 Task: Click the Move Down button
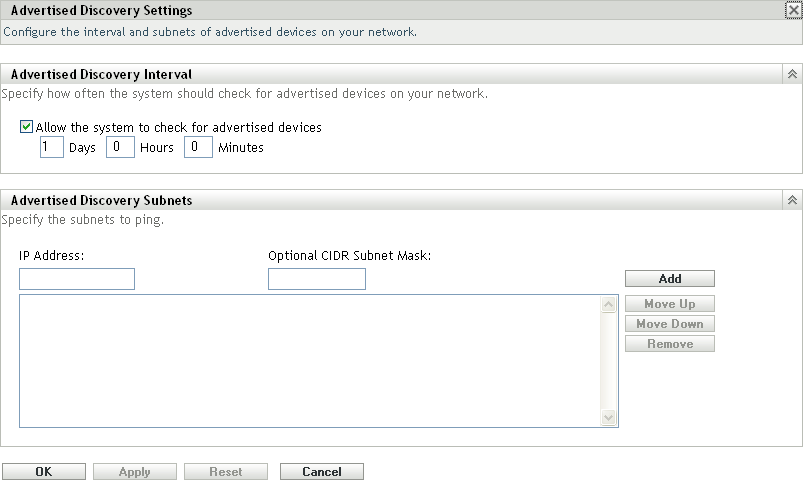pos(670,324)
